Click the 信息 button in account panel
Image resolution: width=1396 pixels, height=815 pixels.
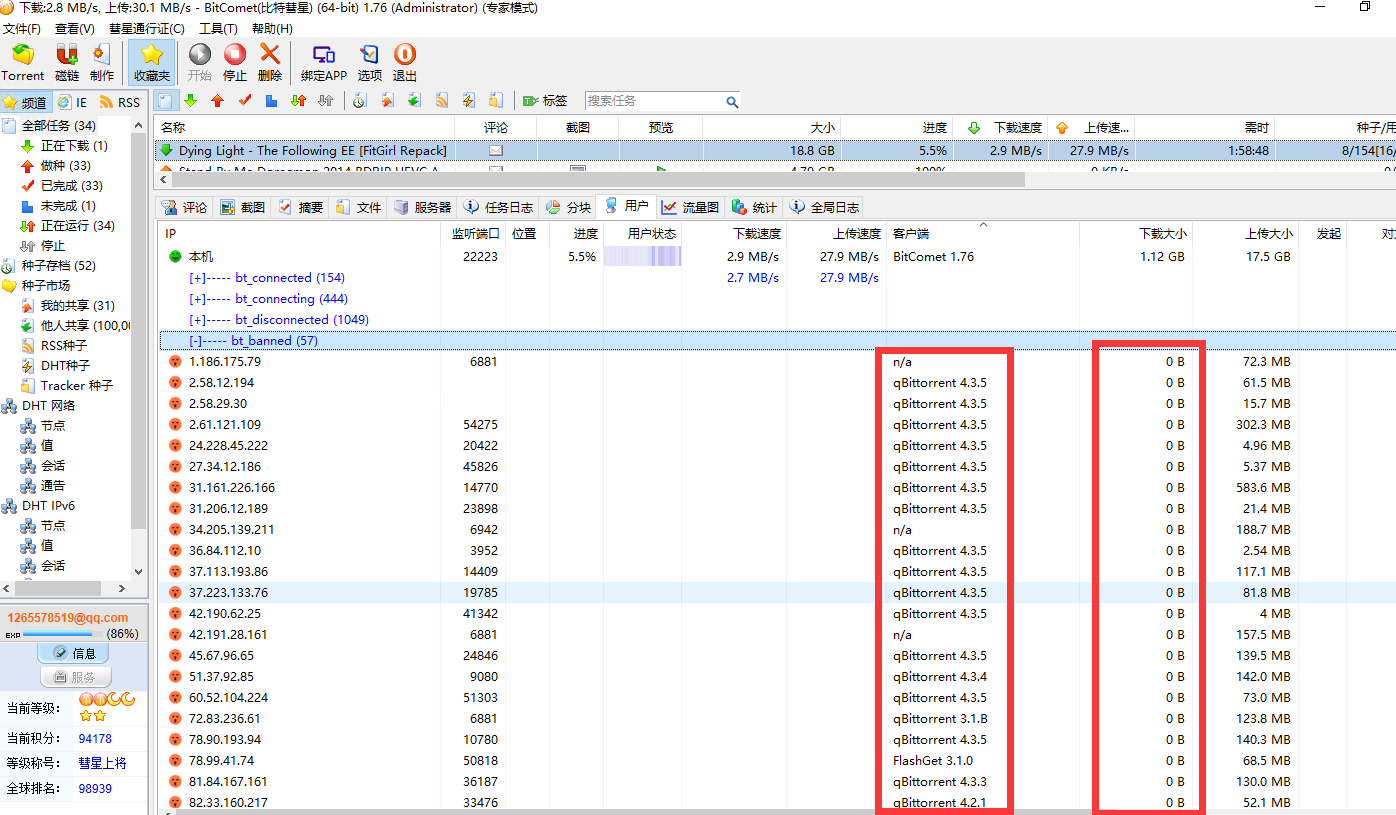(x=73, y=653)
